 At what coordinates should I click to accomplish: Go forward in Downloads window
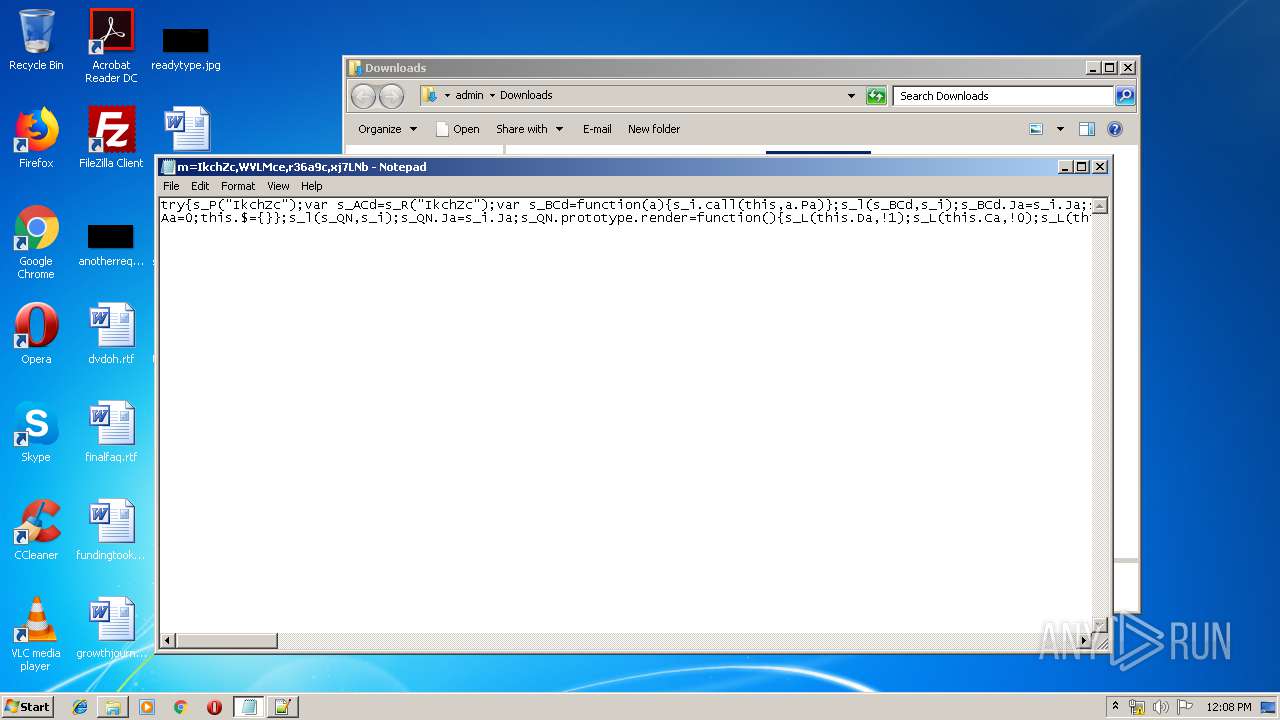pos(391,96)
